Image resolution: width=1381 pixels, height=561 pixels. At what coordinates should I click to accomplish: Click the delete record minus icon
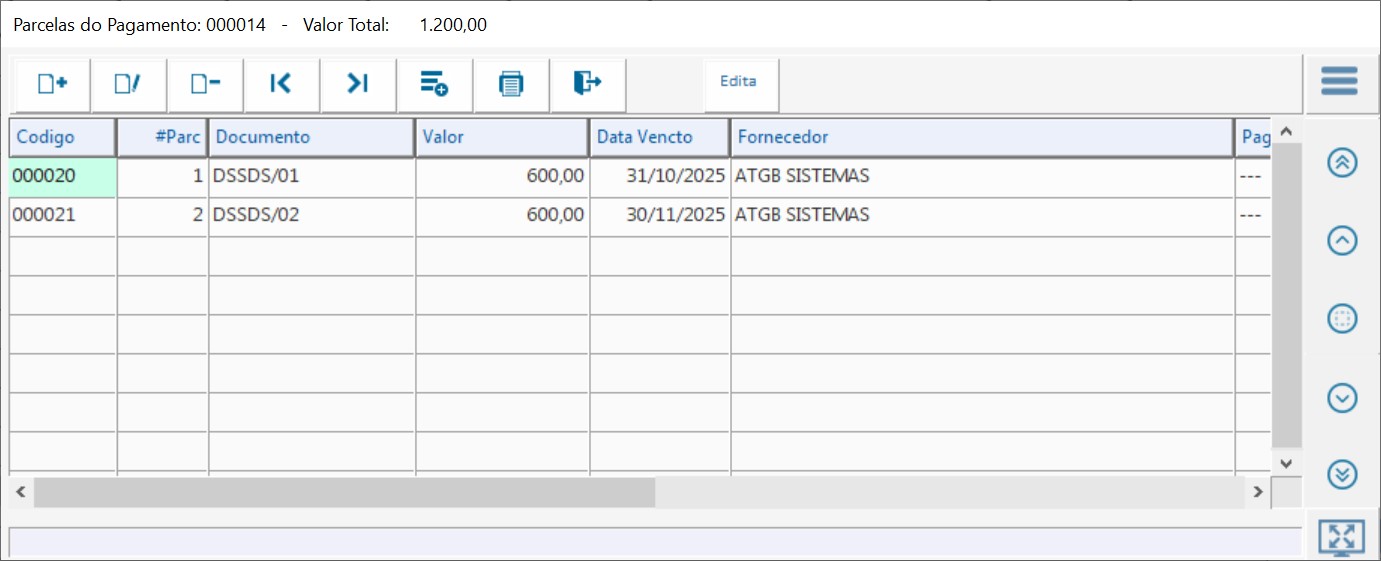click(205, 85)
